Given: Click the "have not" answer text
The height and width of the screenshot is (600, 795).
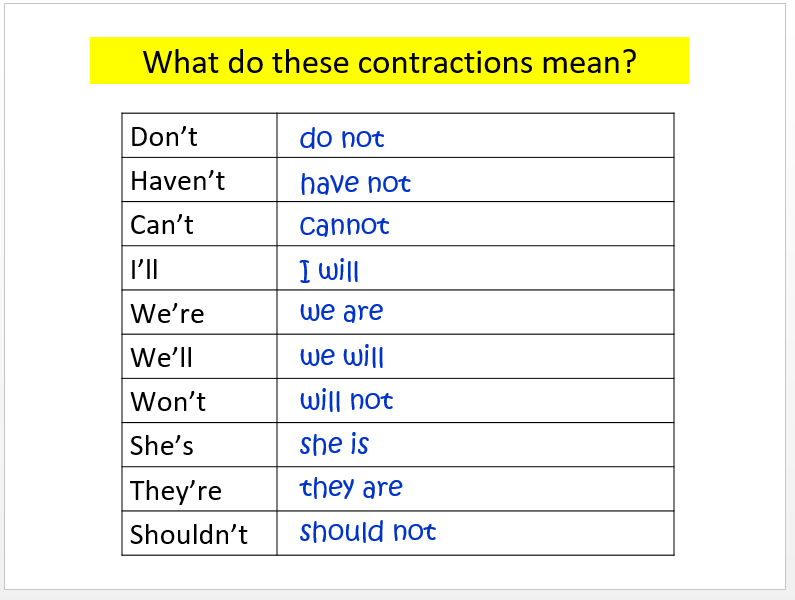Looking at the screenshot, I should pos(355,183).
